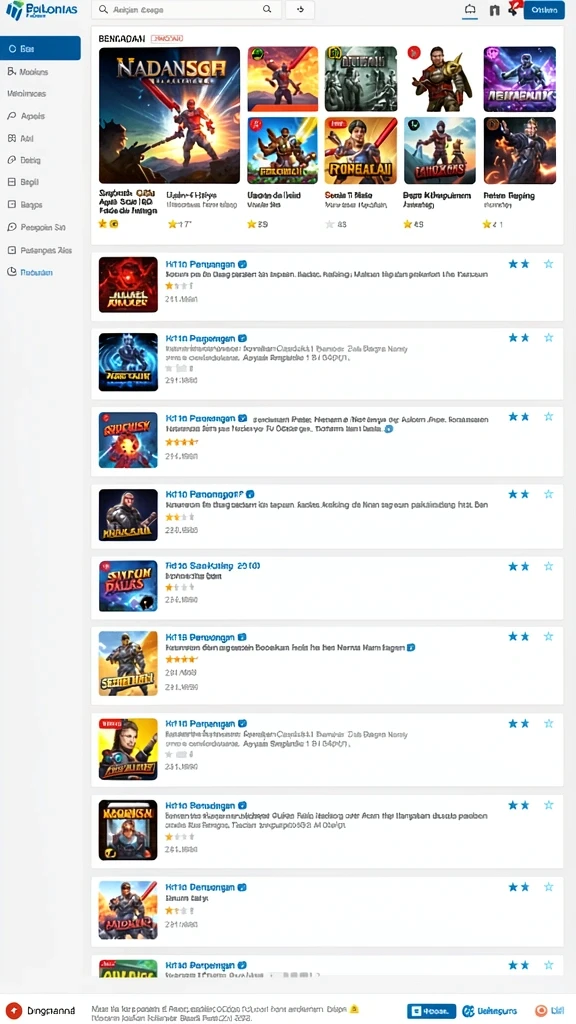Open the notification icon with the red badge
This screenshot has width=576, height=1024.
513,8
